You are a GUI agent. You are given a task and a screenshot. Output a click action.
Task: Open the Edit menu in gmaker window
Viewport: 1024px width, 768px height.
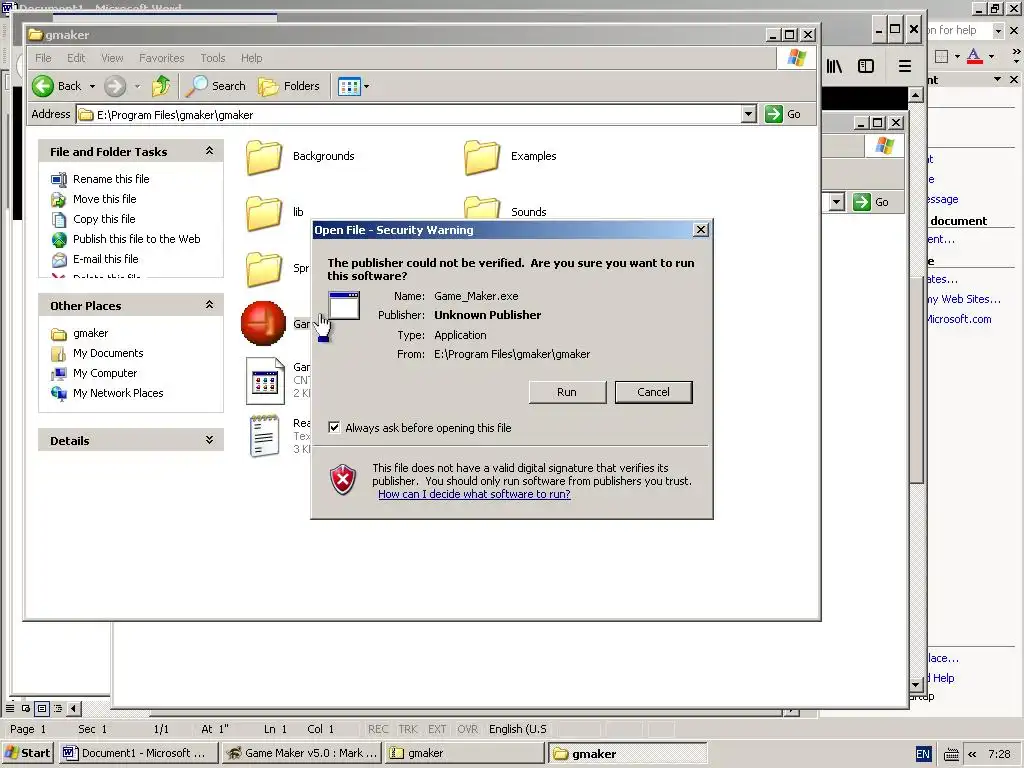pyautogui.click(x=76, y=58)
